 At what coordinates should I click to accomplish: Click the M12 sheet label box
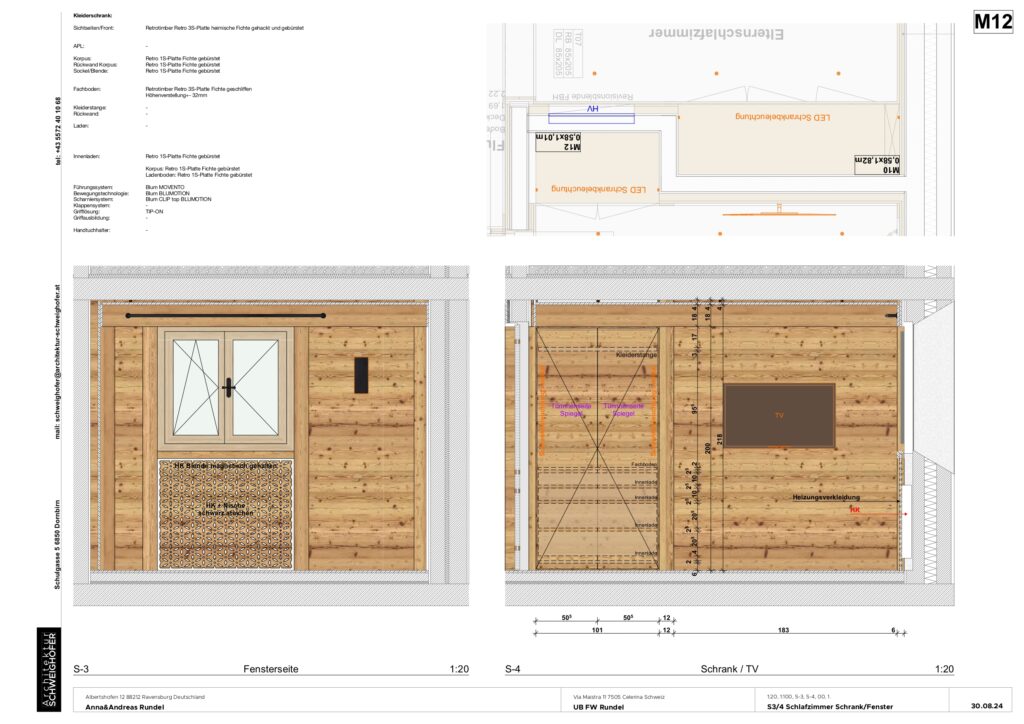pos(992,23)
